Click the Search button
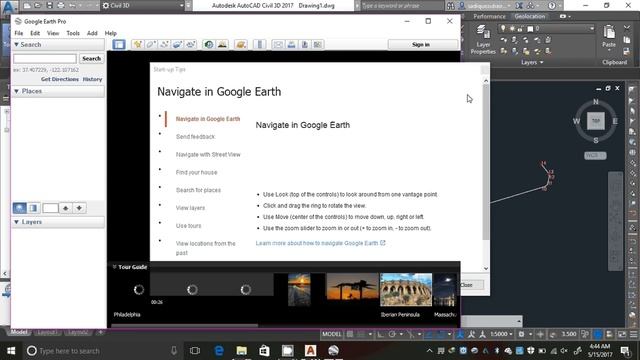The width and height of the screenshot is (640, 360). [x=91, y=58]
